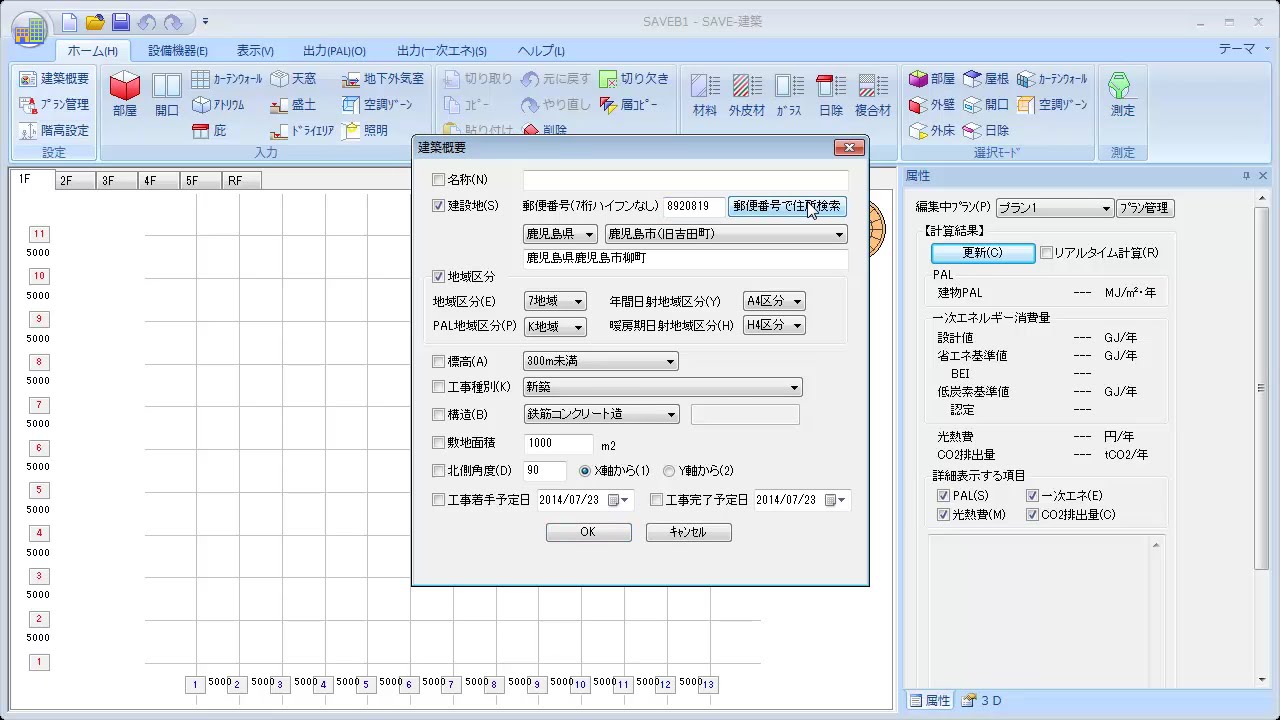The image size is (1280, 720).
Task: Click the 測定 measure tool
Action: click(1123, 94)
